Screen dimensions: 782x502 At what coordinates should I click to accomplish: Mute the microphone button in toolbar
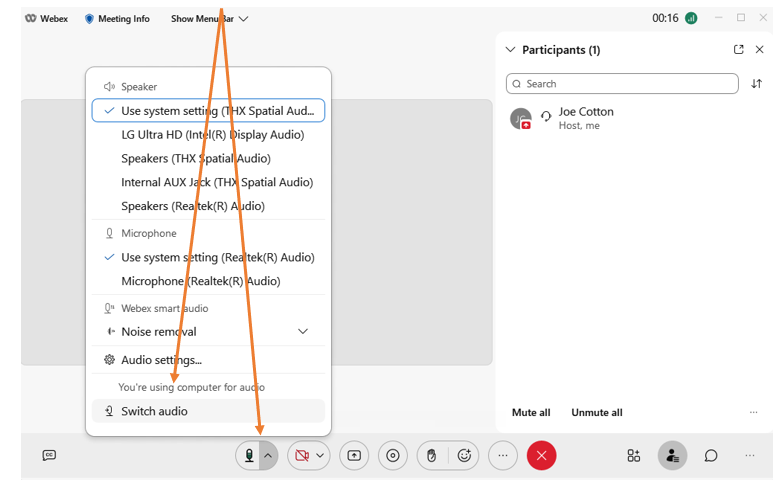pos(248,455)
